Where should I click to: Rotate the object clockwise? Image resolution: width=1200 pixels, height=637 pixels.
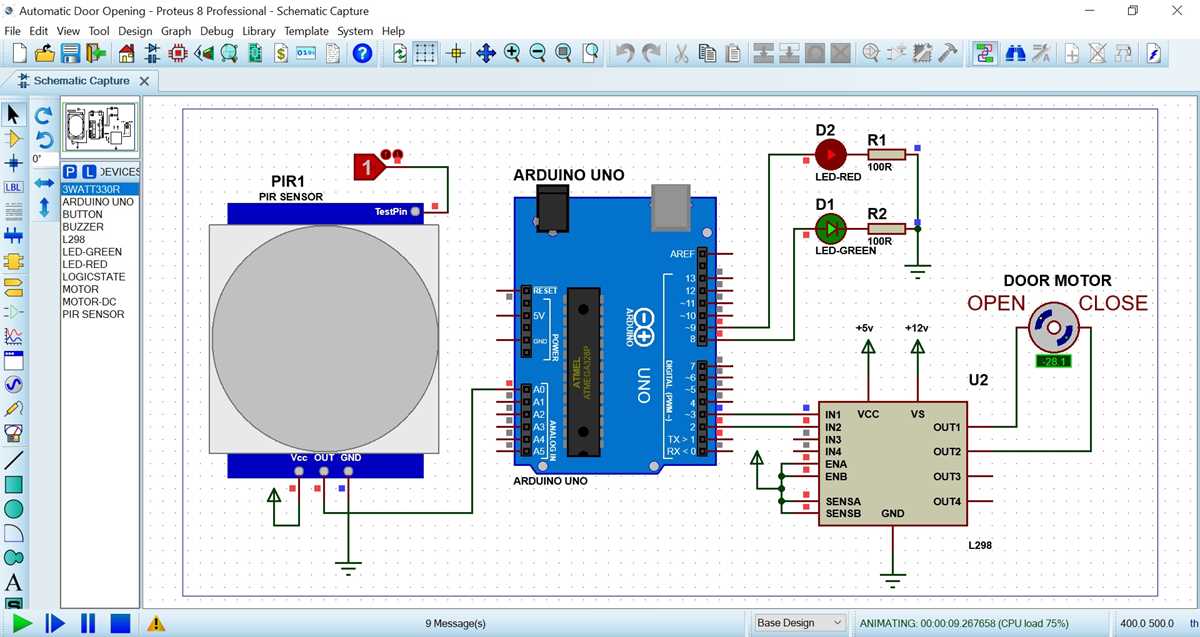coord(44,116)
